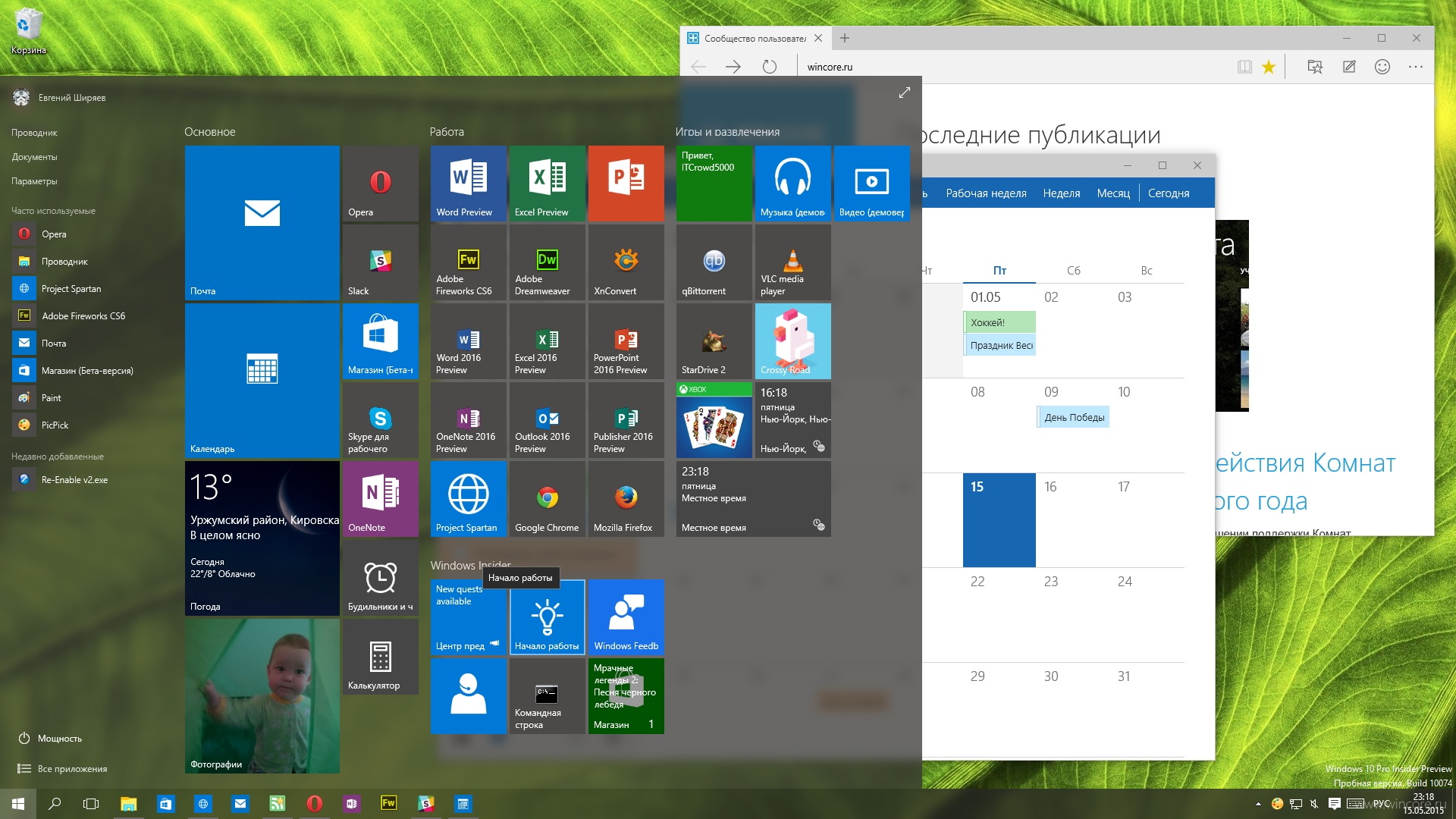Switch calendar to Неделя view
Screen dimensions: 1456x819
pyautogui.click(x=1061, y=193)
